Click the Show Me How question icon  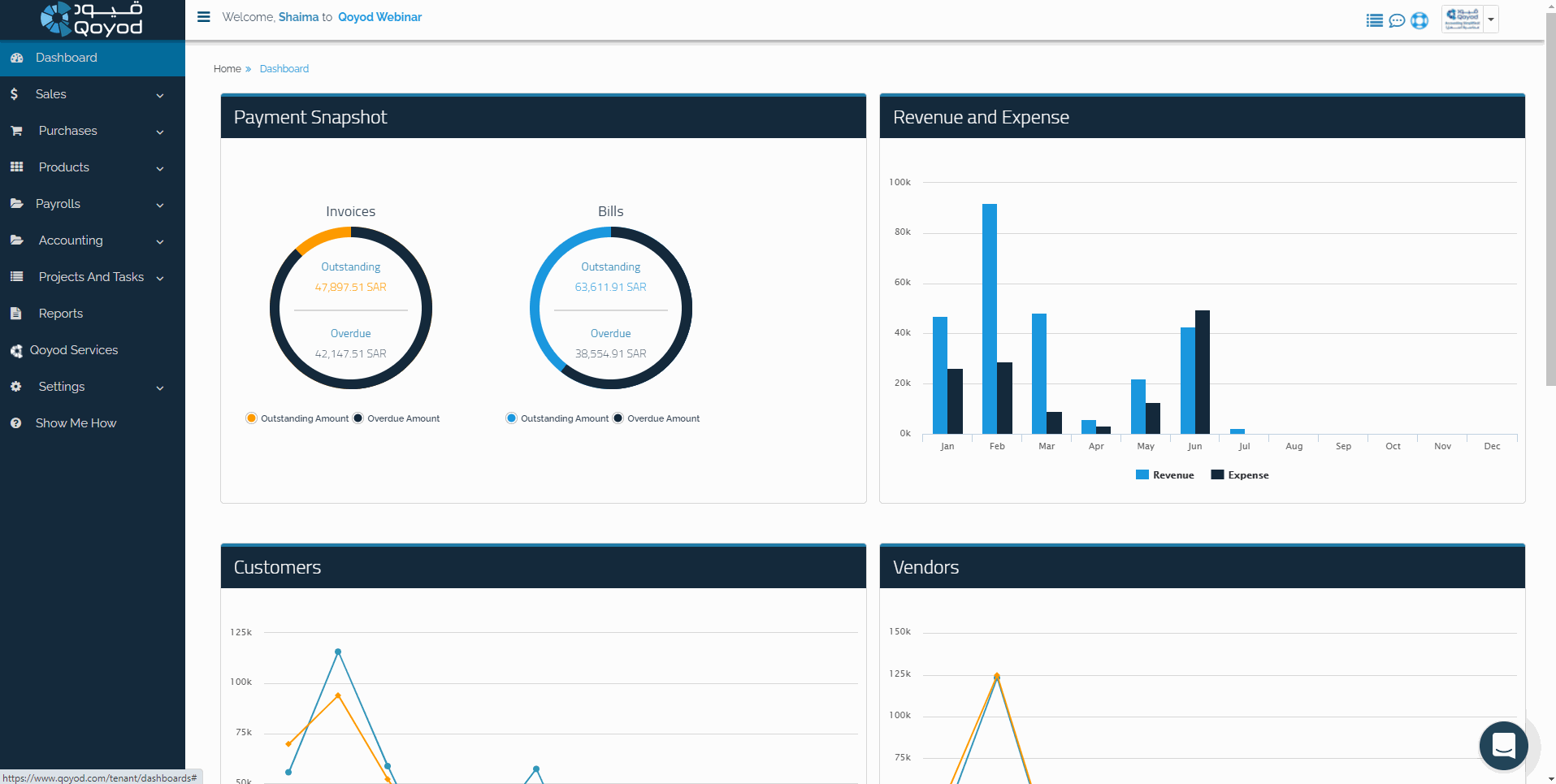[x=15, y=423]
